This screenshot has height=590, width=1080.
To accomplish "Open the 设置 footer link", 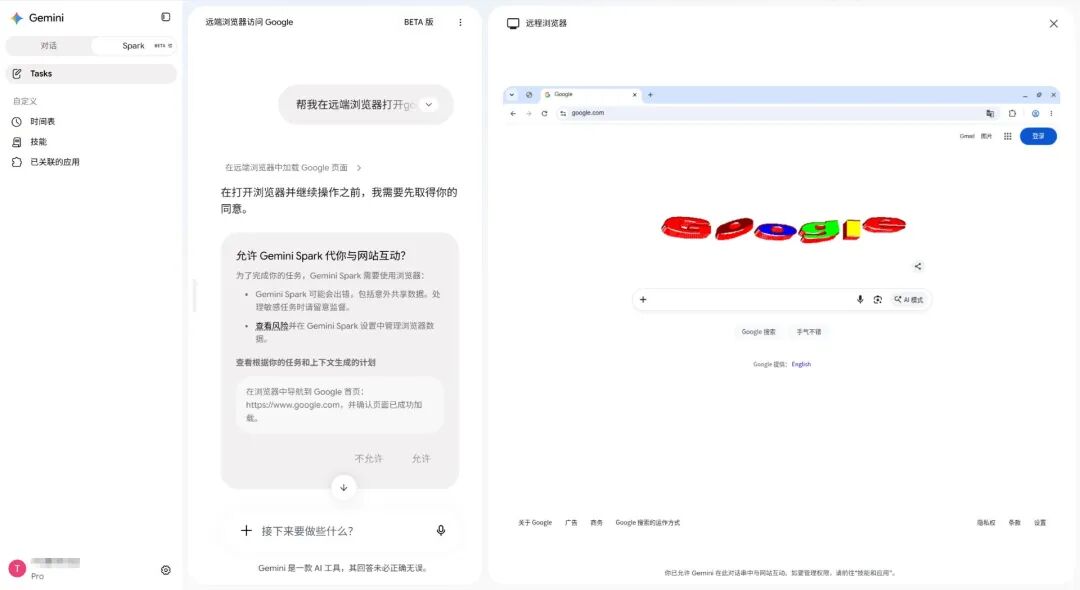I will pos(1040,523).
